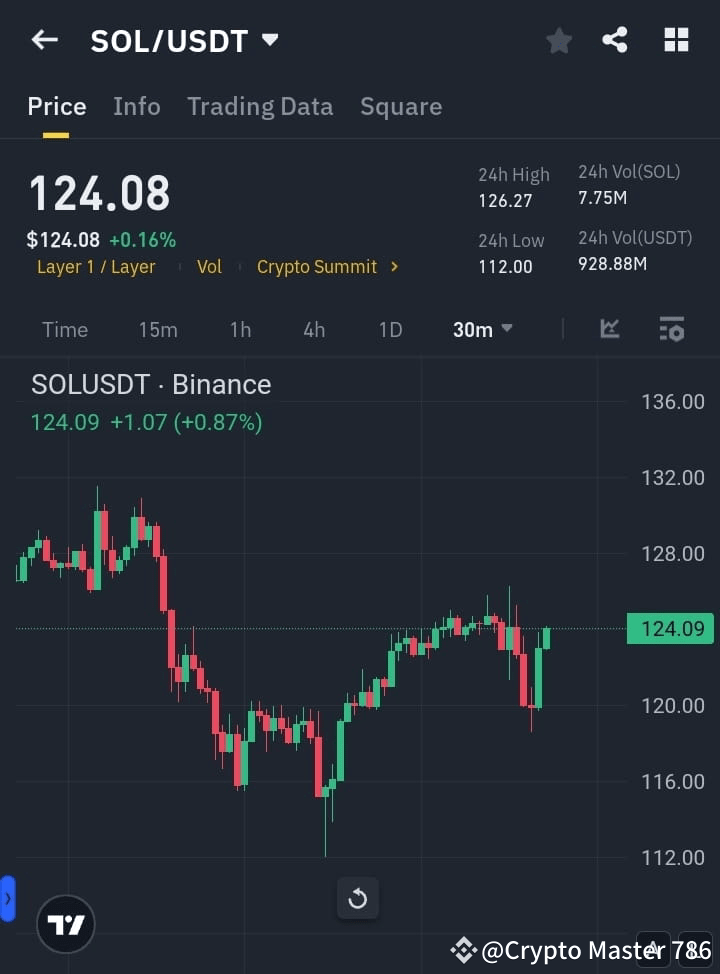Viewport: 720px width, 974px height.
Task: Click the grid layout icon top right
Action: point(676,40)
